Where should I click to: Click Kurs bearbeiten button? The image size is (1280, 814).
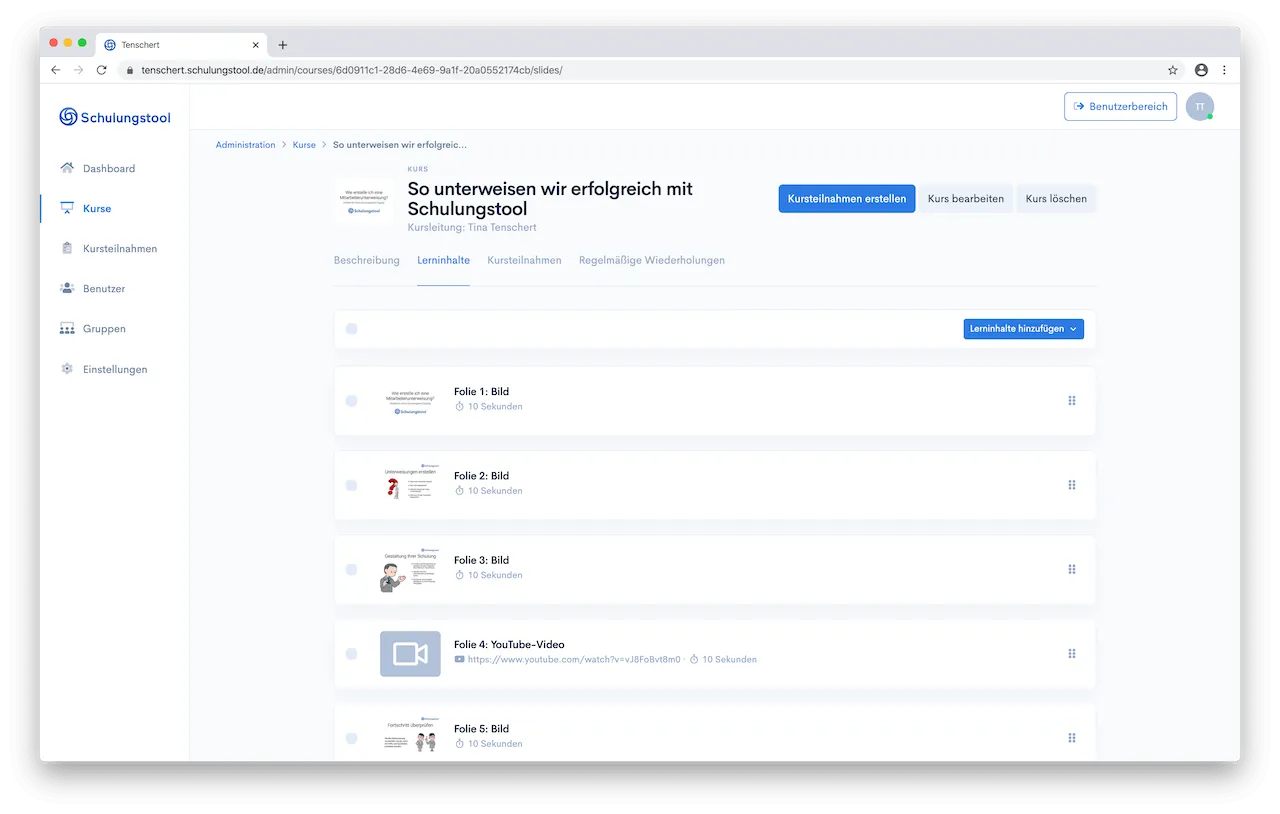[966, 198]
